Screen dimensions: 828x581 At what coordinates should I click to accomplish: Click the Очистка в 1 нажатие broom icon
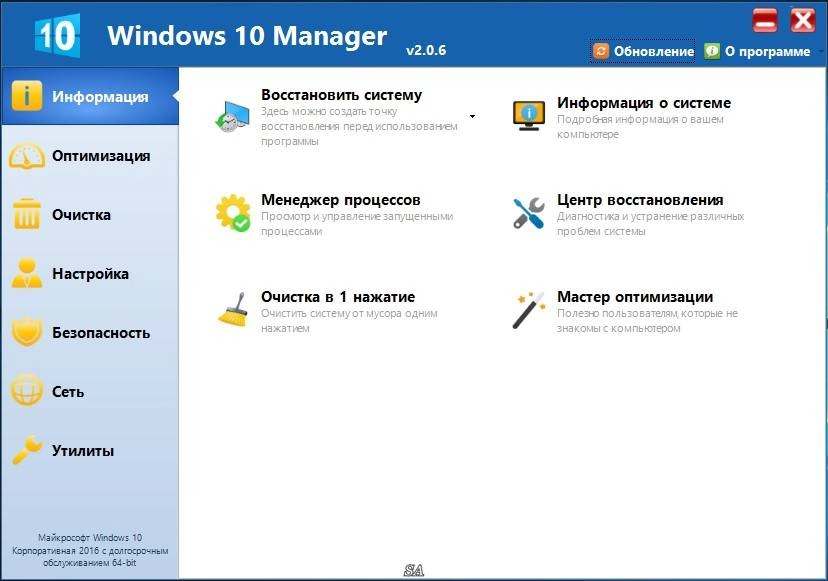pyautogui.click(x=234, y=310)
